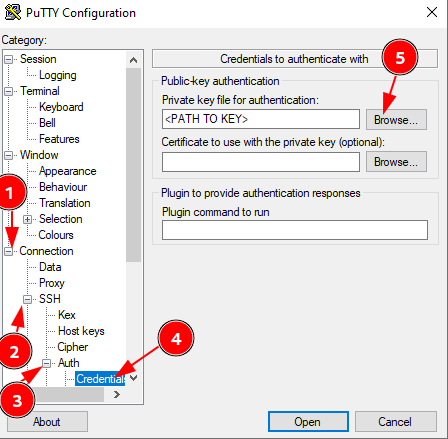The height and width of the screenshot is (439, 448).
Task: Browse for private key file
Action: tap(396, 119)
